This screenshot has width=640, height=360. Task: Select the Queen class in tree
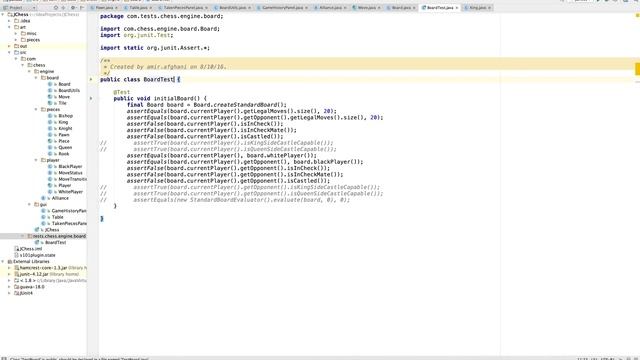click(x=65, y=147)
